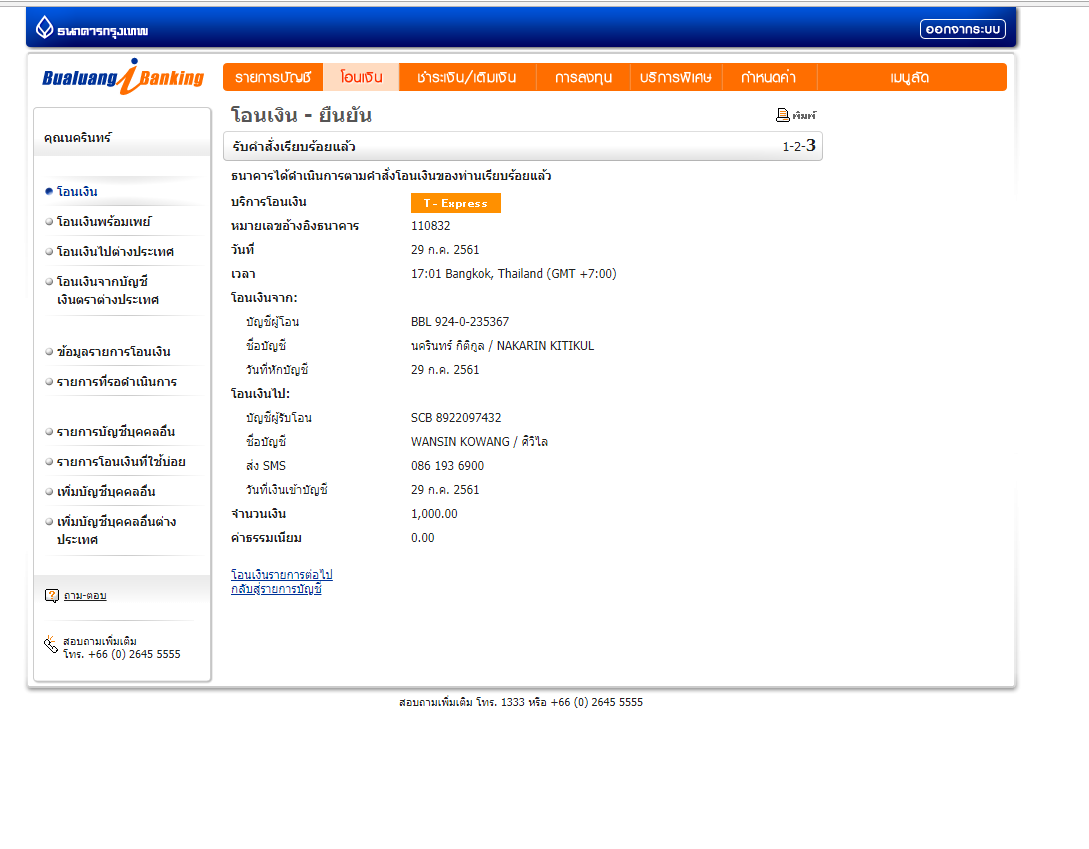The image size is (1089, 849).
Task: Open the เมนูลัด shortcut menu
Action: [x=910, y=77]
